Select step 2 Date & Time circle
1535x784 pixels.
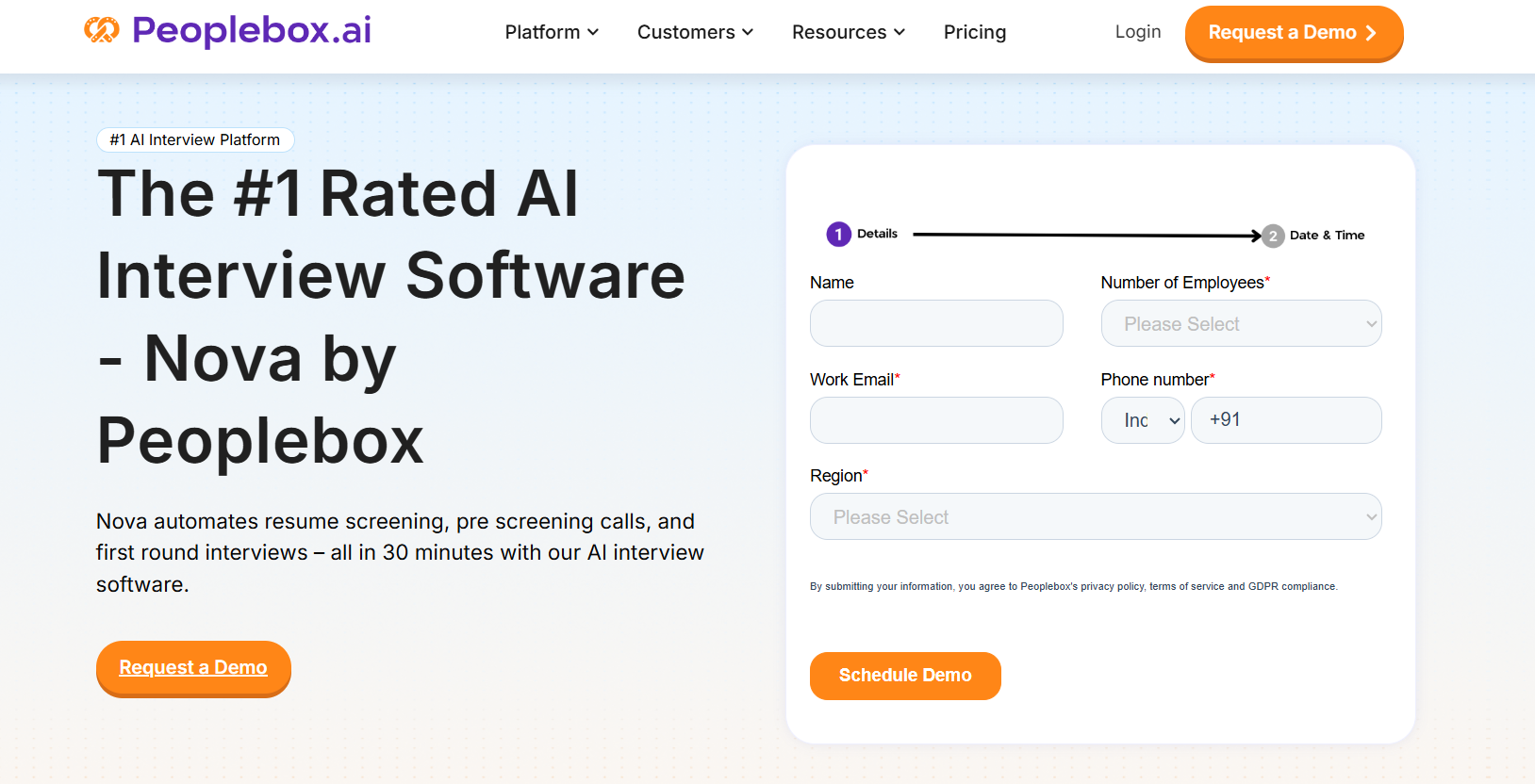pyautogui.click(x=1273, y=236)
